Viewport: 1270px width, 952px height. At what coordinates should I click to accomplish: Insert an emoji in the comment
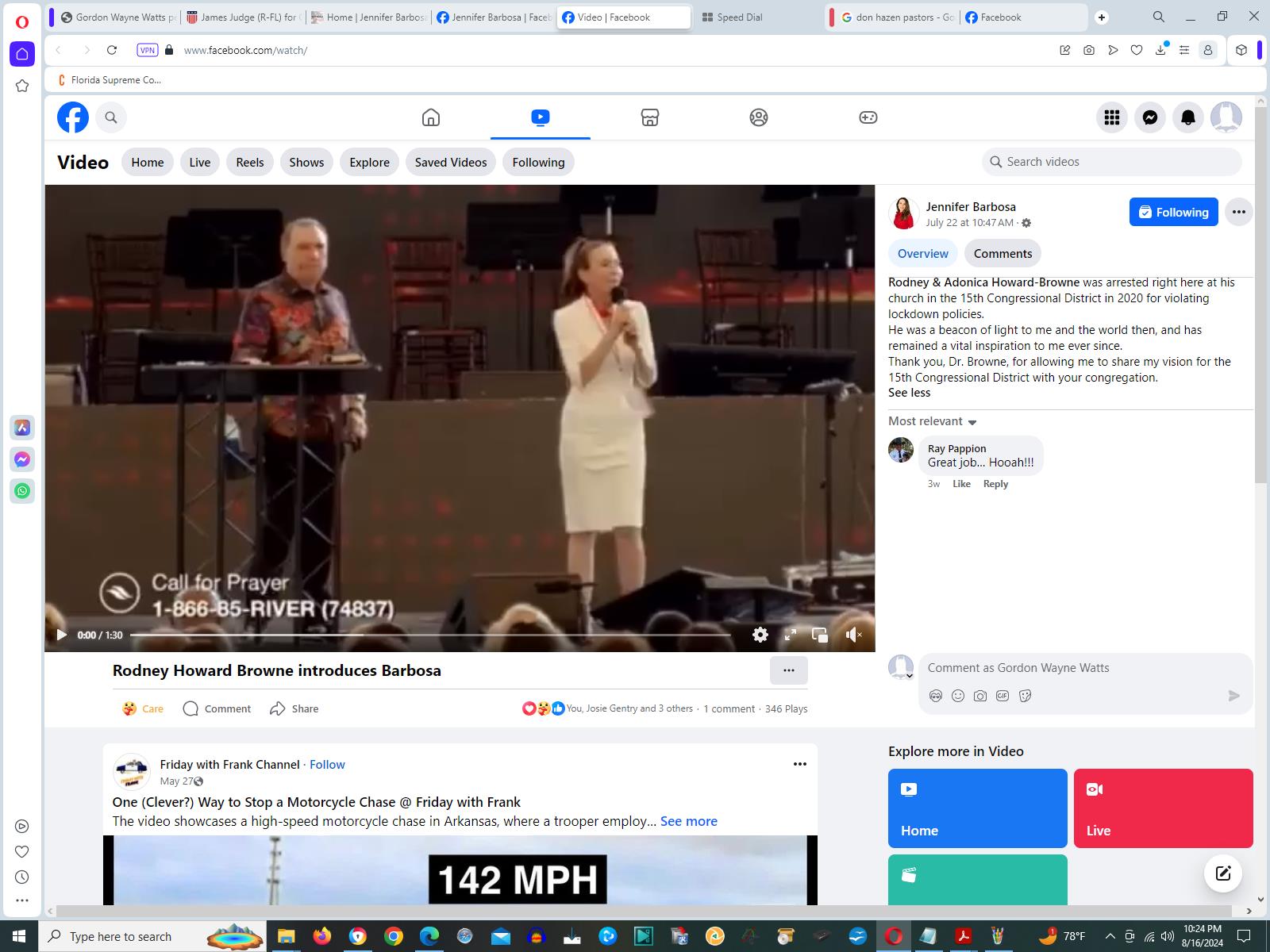[x=958, y=696]
